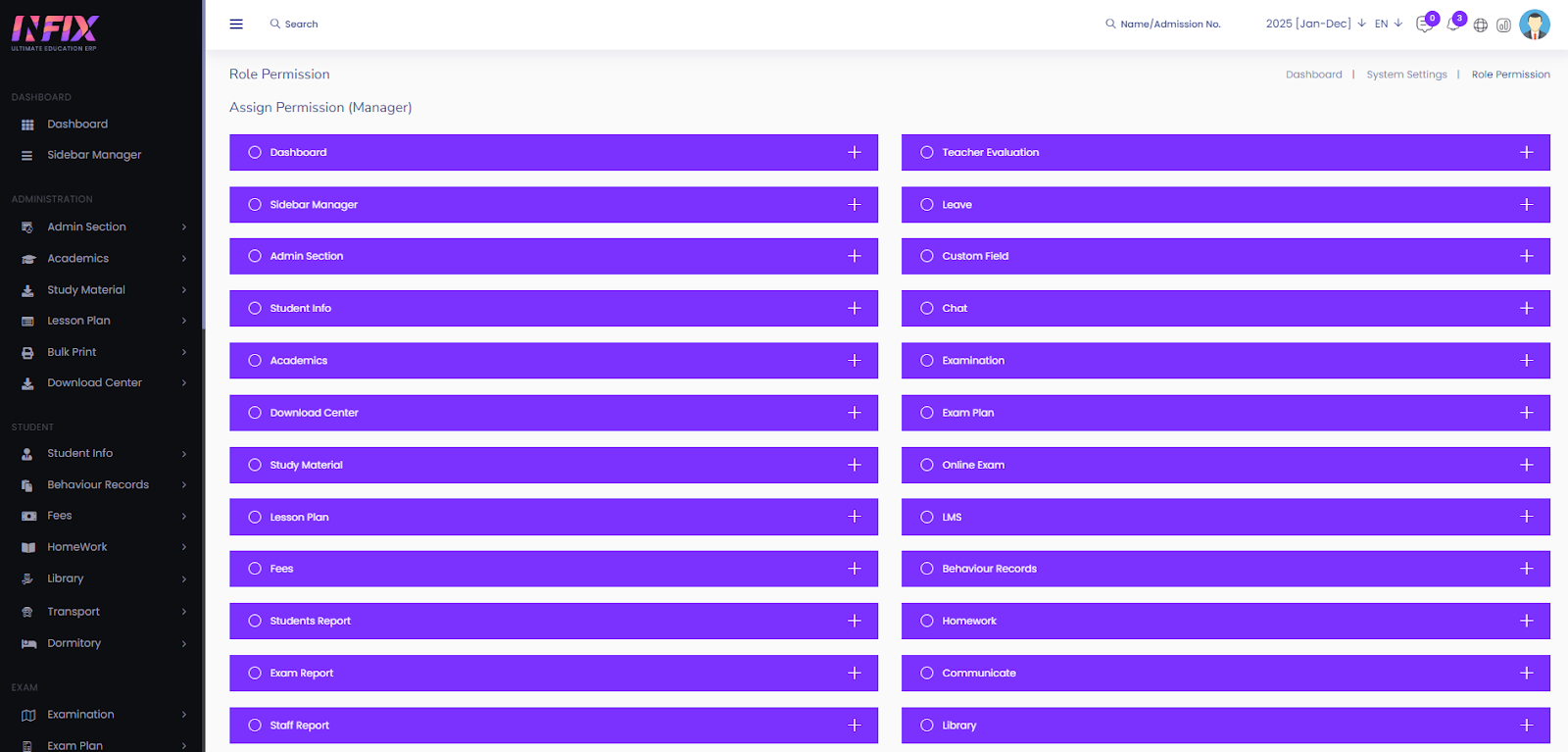Select the Leave permission circle
Viewport: 1568px width, 752px height.
(927, 204)
